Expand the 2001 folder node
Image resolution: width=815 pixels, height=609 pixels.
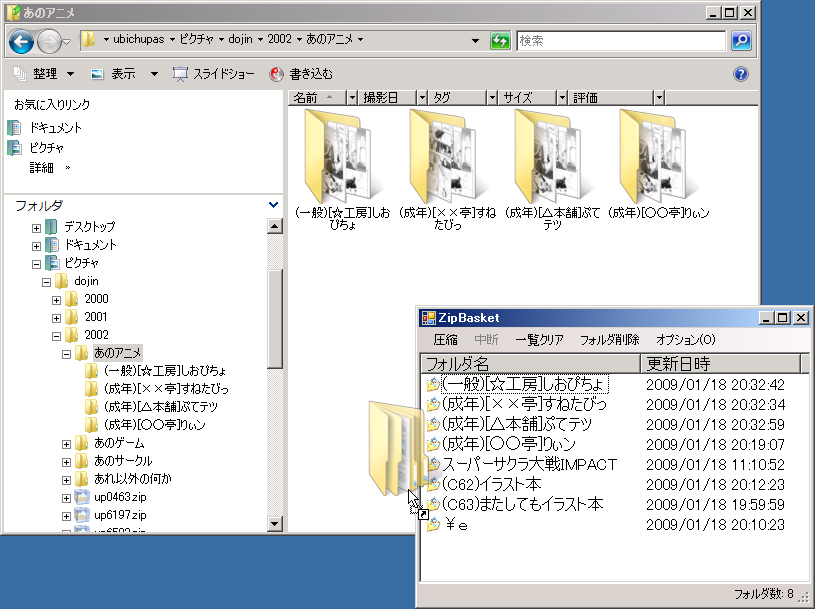(56, 318)
